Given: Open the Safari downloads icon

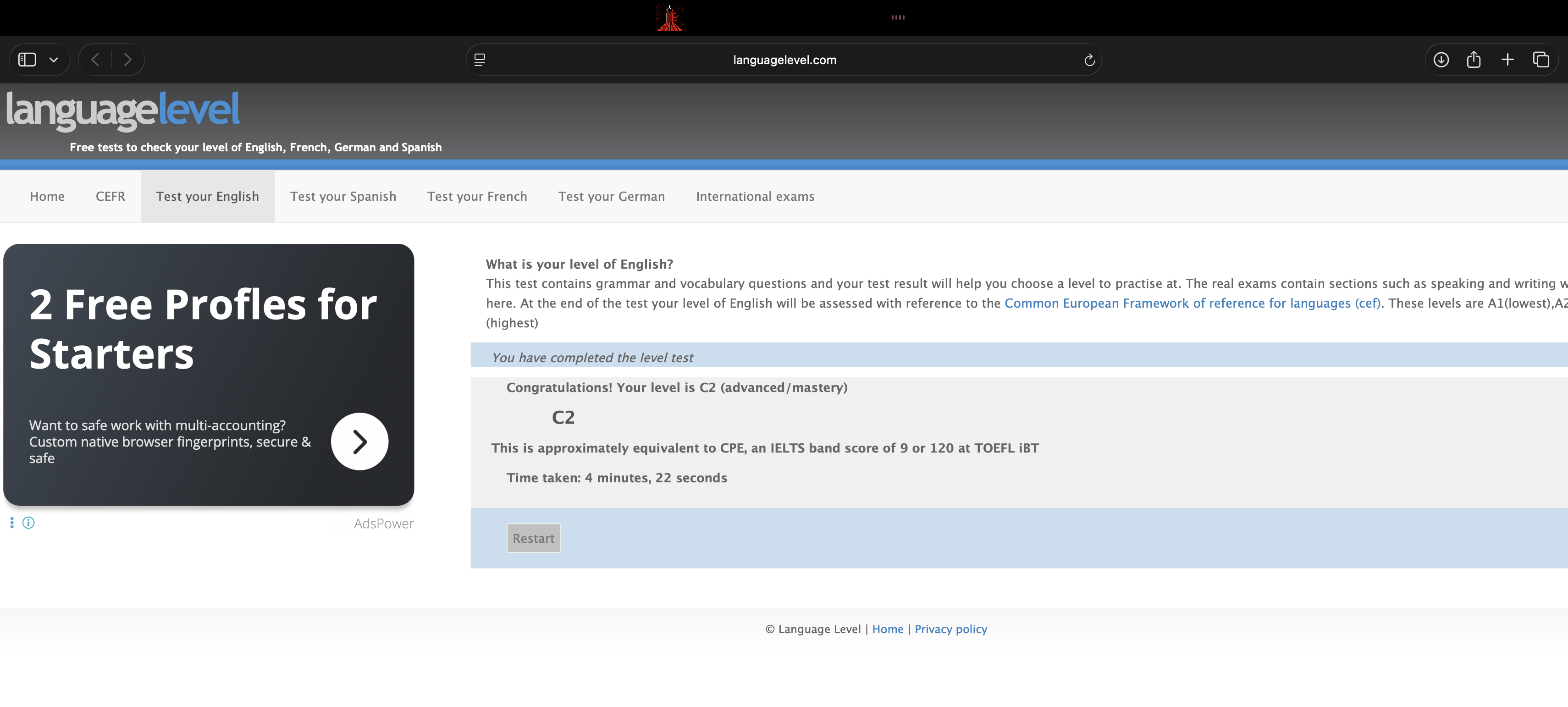Looking at the screenshot, I should point(1441,60).
